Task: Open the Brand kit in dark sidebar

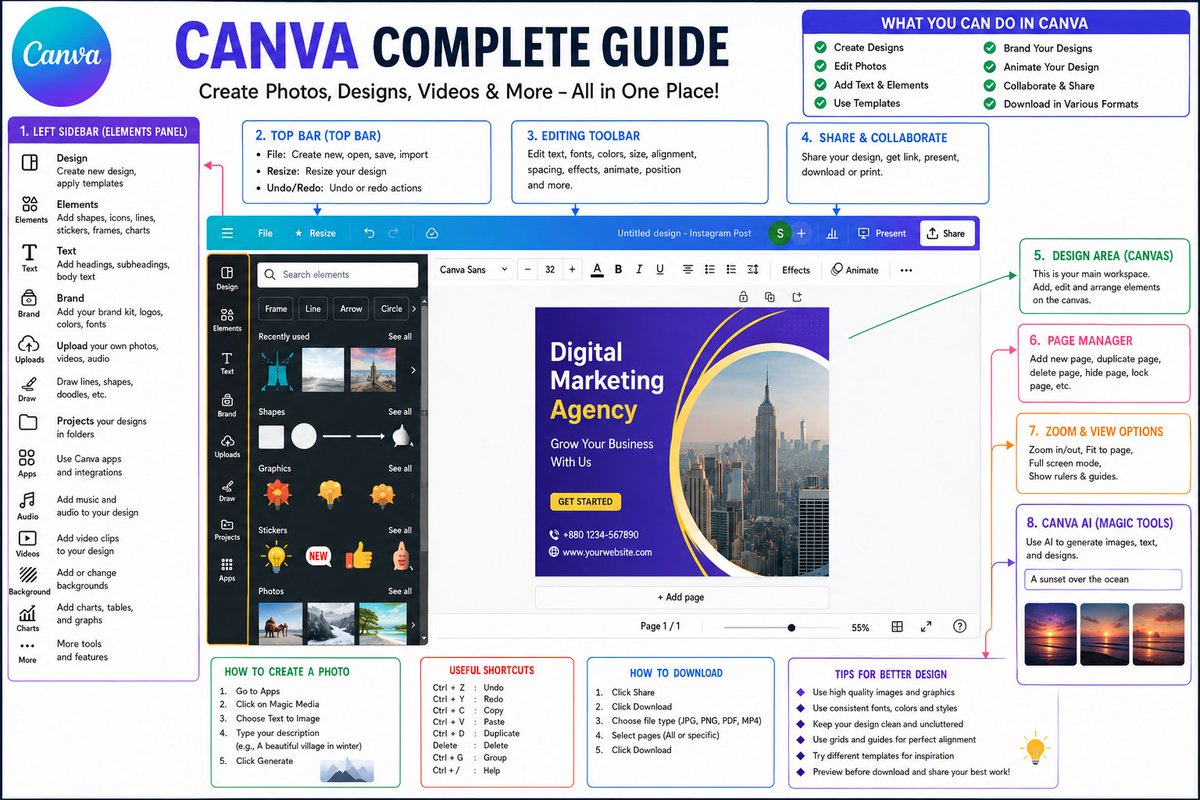Action: pos(227,404)
